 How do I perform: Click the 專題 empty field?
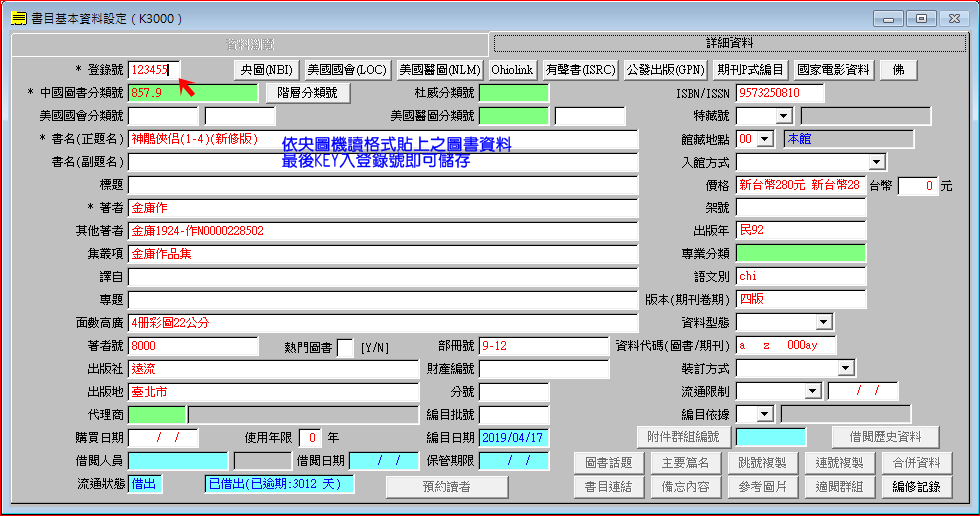pyautogui.click(x=382, y=300)
